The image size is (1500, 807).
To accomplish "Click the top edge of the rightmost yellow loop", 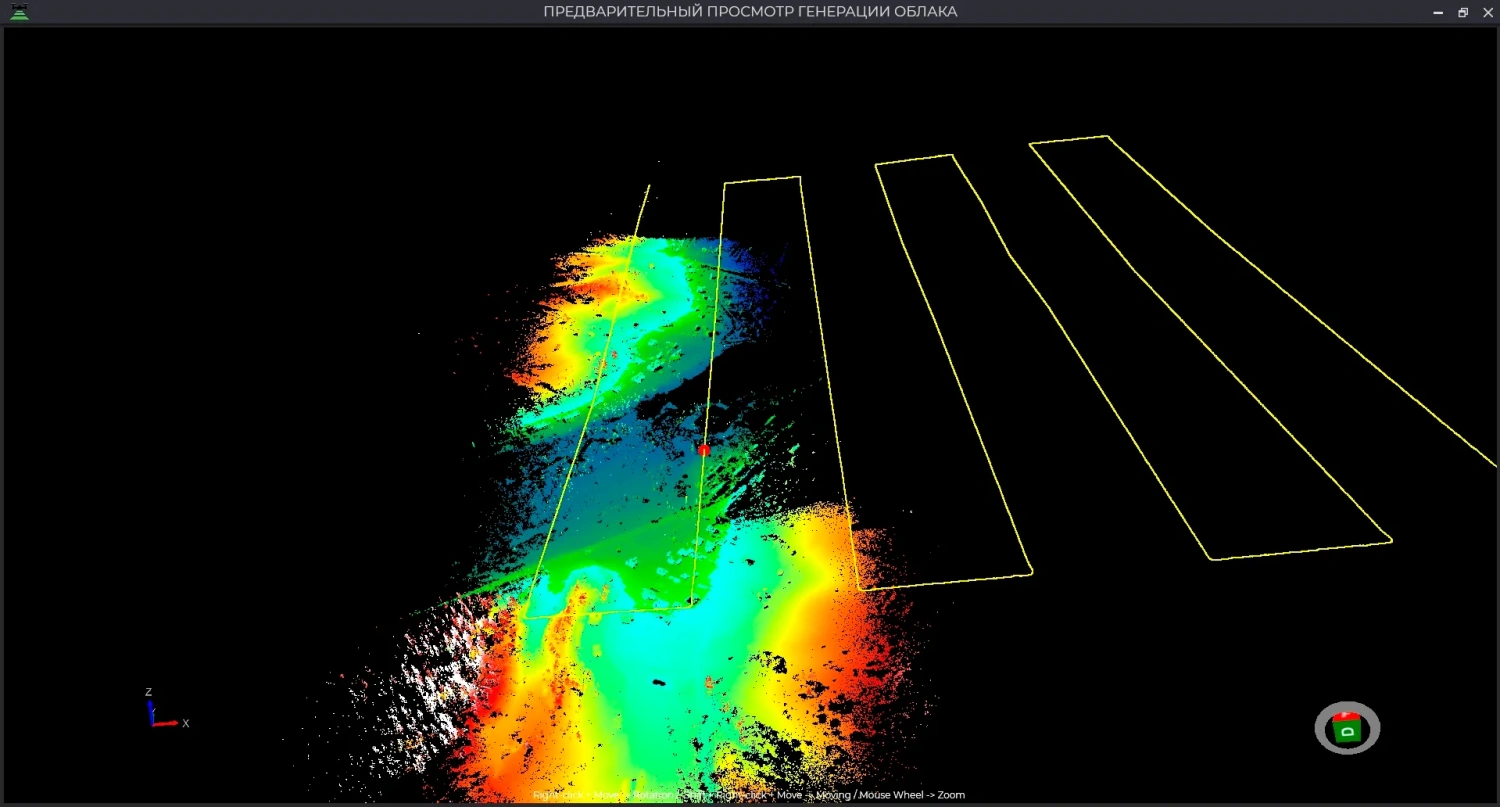I will (1068, 140).
